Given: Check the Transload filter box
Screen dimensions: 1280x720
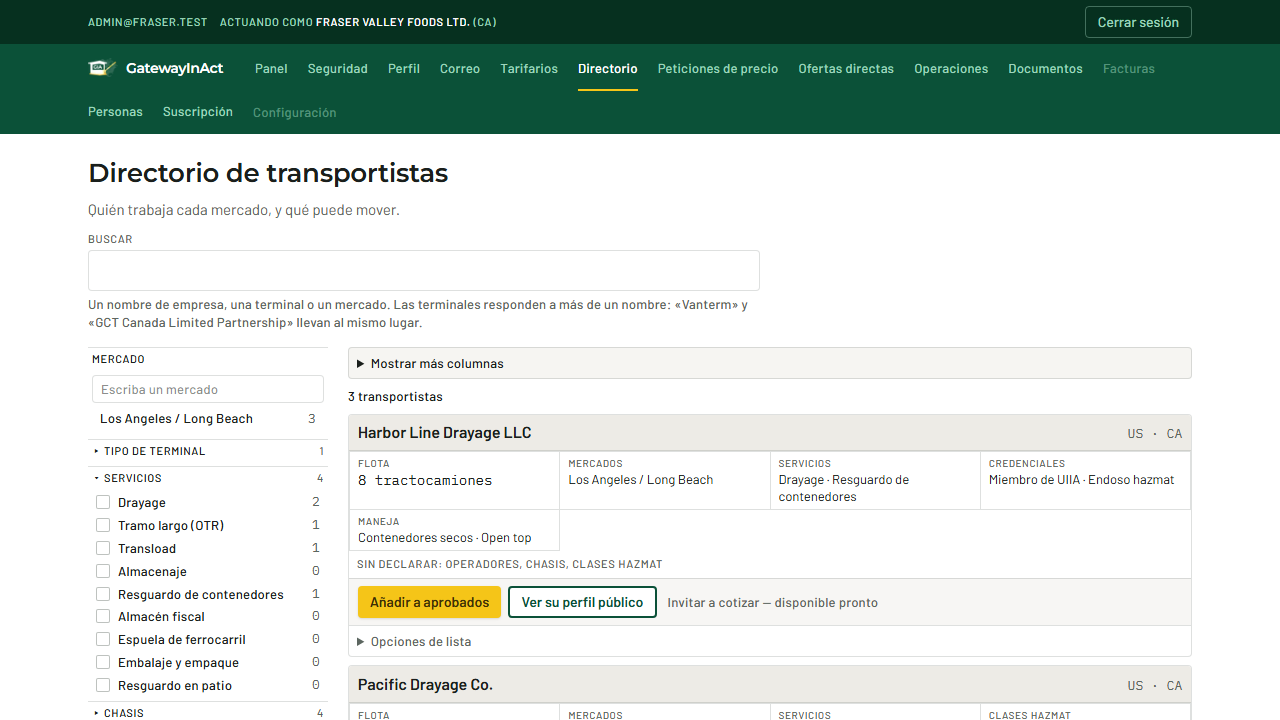Looking at the screenshot, I should [103, 548].
